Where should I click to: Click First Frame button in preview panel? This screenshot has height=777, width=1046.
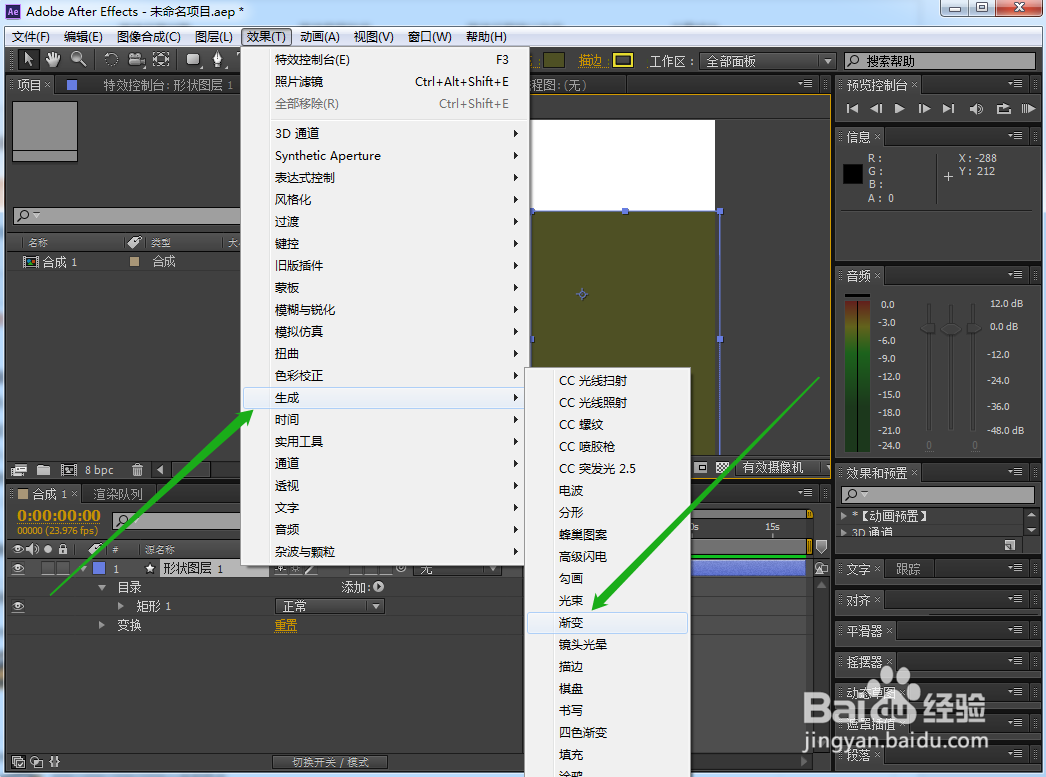click(x=852, y=109)
